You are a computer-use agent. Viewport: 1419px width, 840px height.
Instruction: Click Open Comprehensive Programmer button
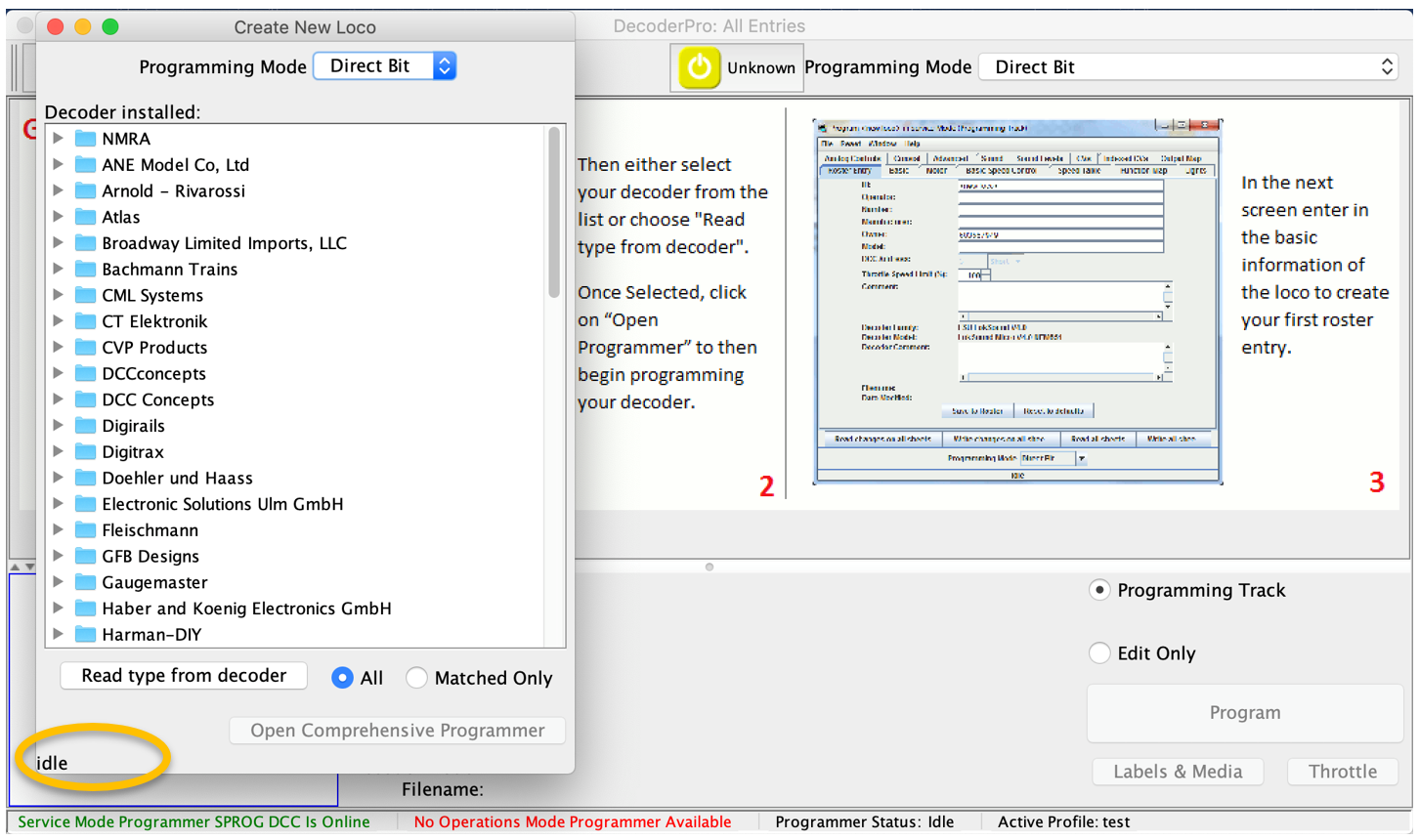pos(398,731)
